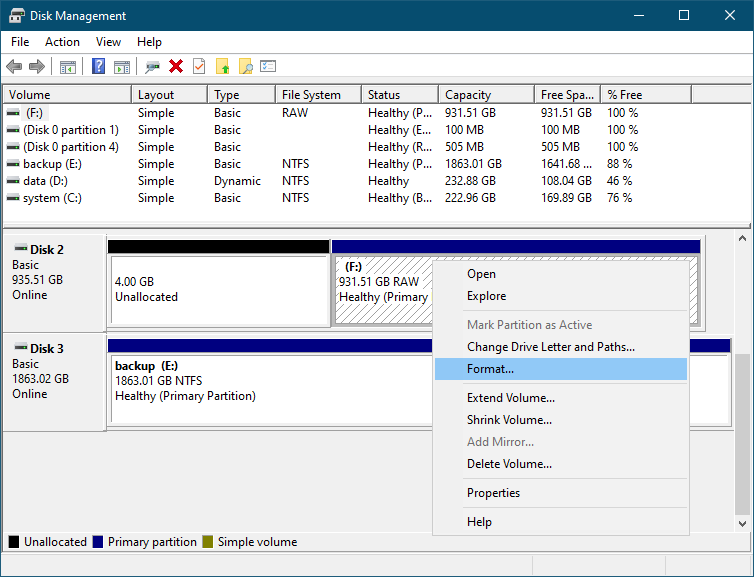This screenshot has width=754, height=577.
Task: Click the Disk 2 disk icon
Action: [x=21, y=249]
